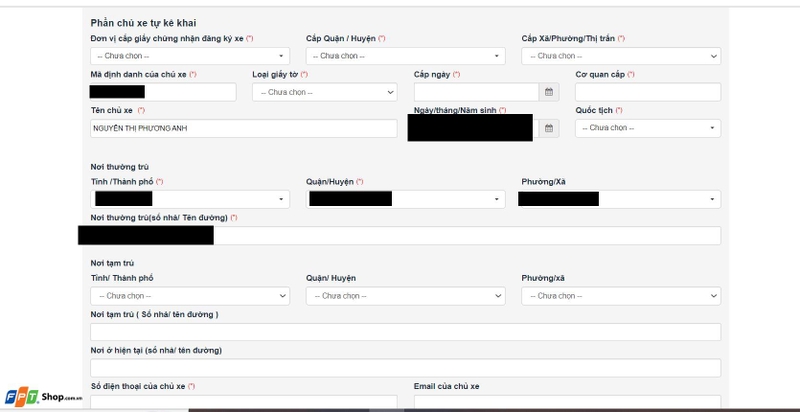Expand Cấp Quận / Huyện dropdown

click(x=406, y=56)
